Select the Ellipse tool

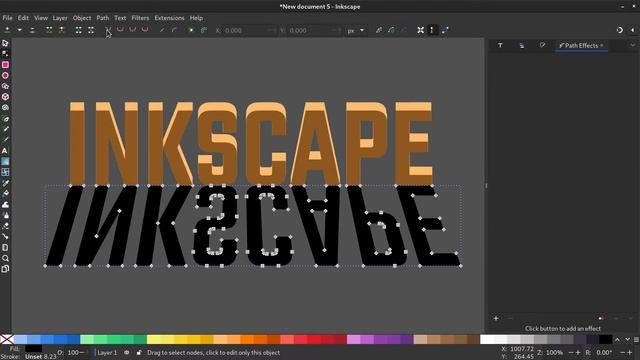(x=5, y=76)
